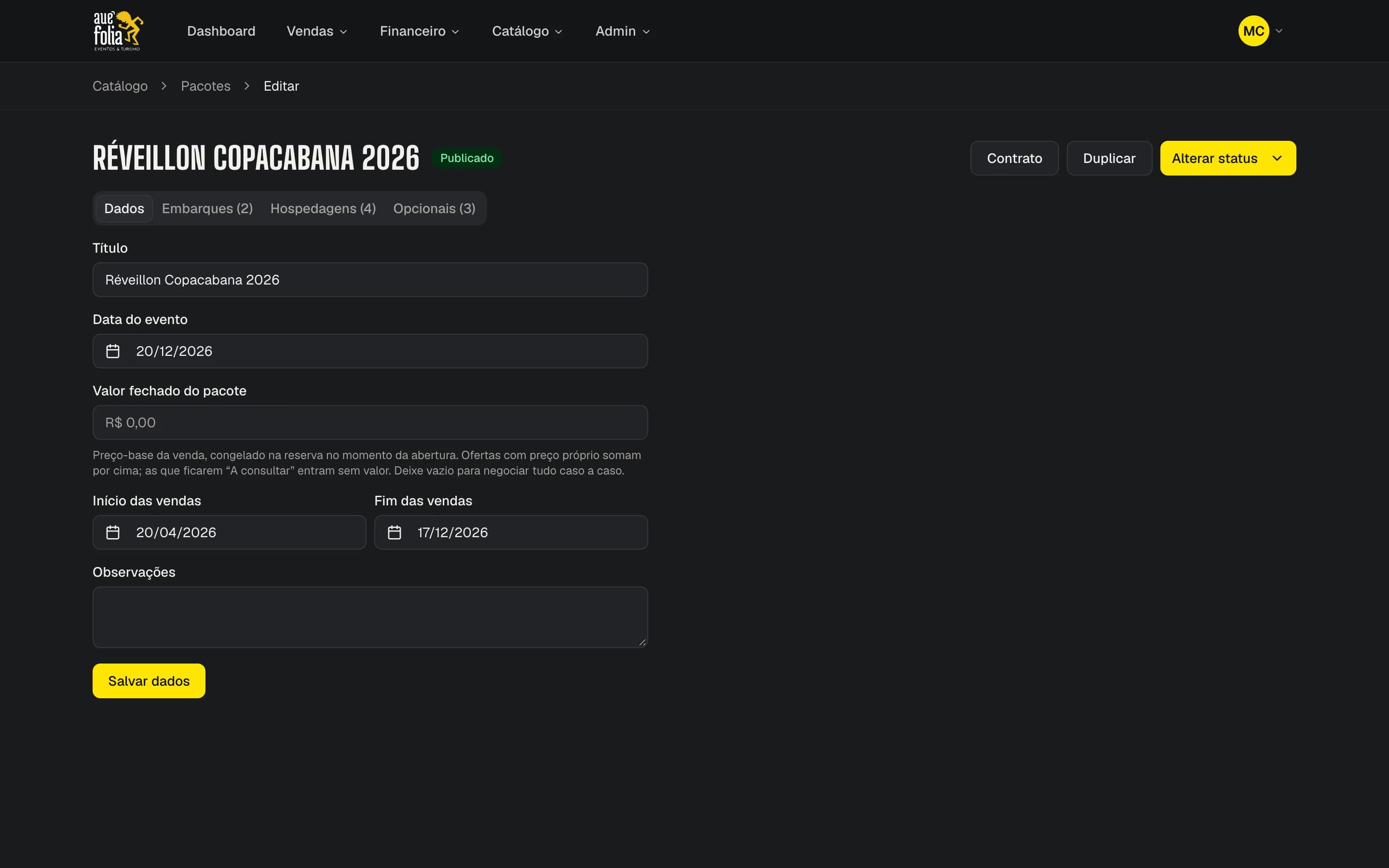Select the Dados tab

(x=124, y=208)
